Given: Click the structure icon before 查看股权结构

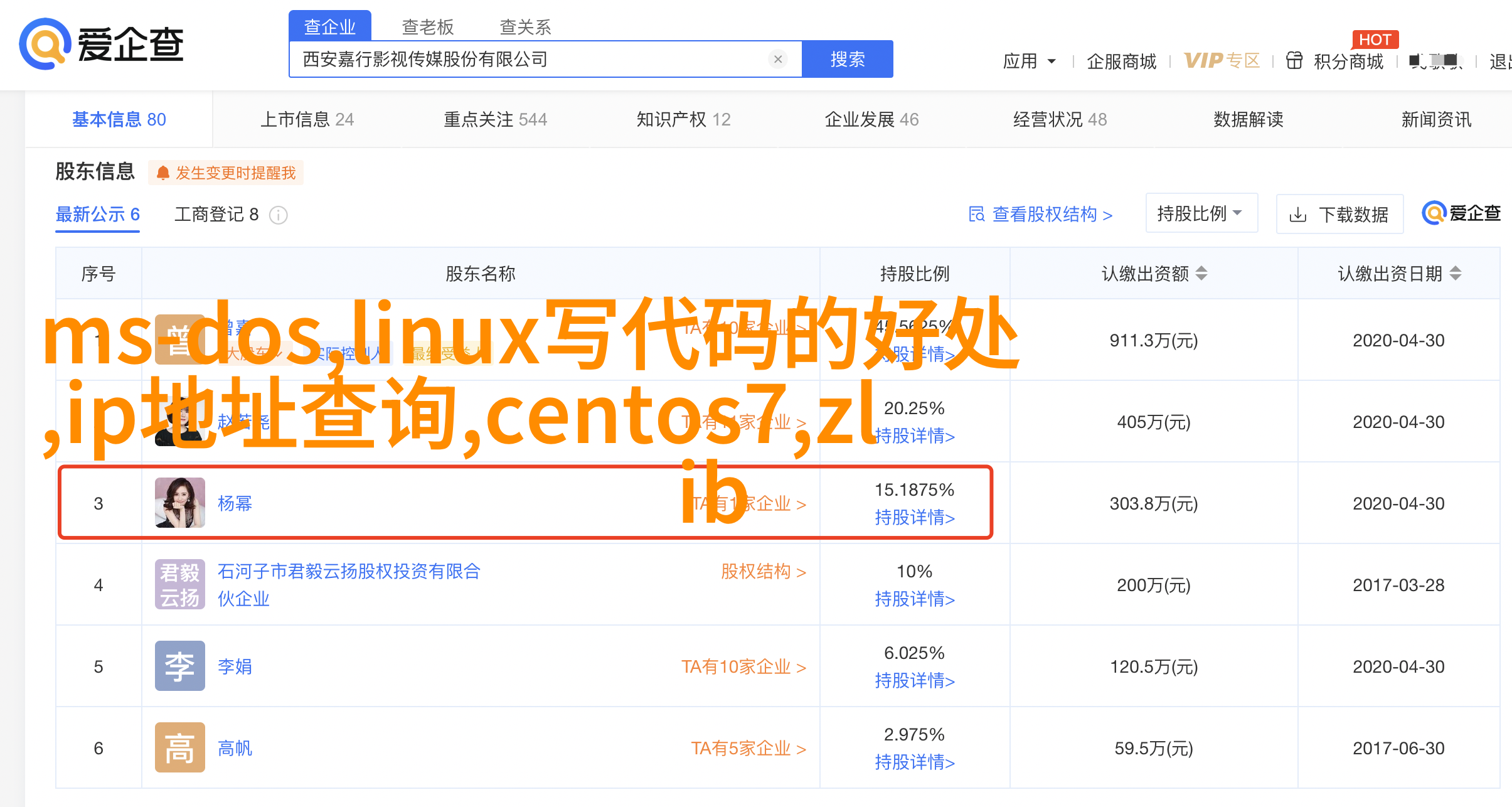Looking at the screenshot, I should [977, 215].
